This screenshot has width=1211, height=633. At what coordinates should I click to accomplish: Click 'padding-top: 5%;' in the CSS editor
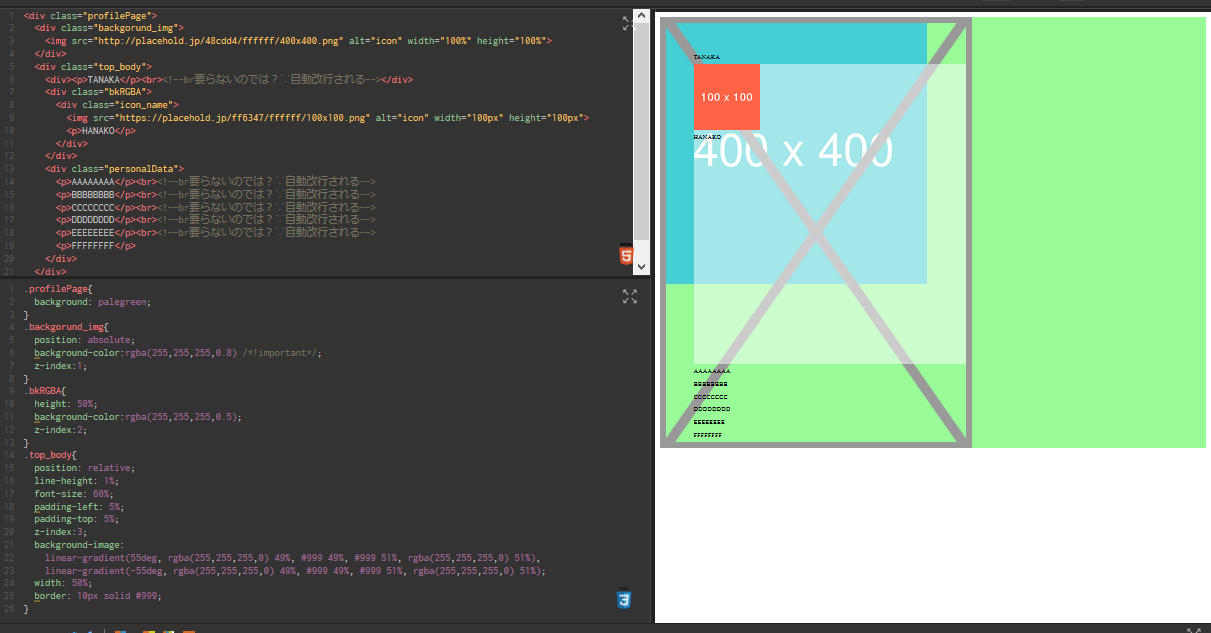pyautogui.click(x=76, y=519)
